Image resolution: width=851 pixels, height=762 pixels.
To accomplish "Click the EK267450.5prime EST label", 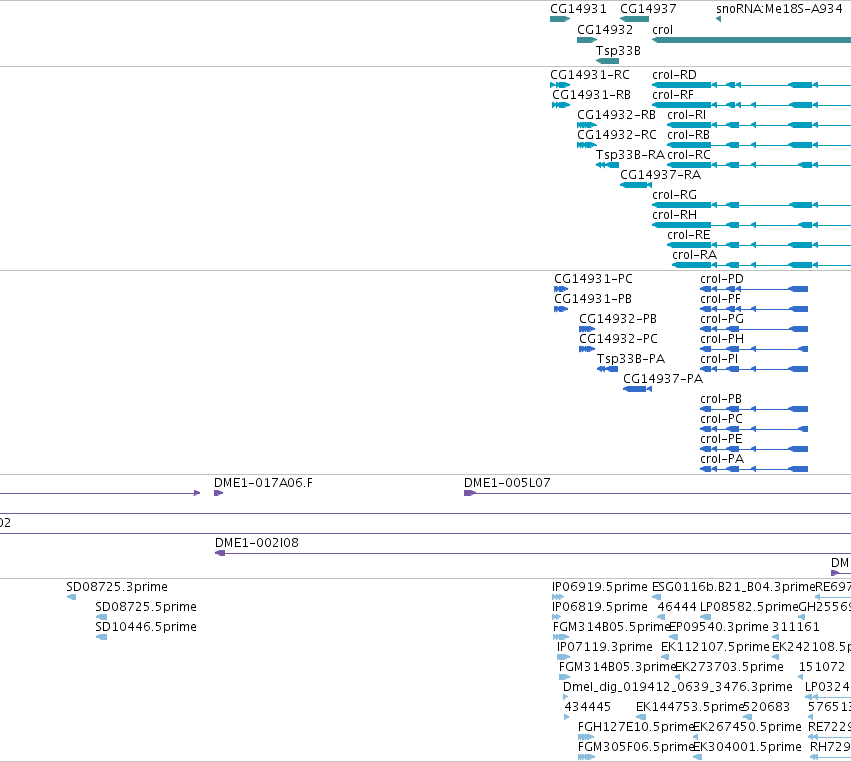I will tap(747, 727).
